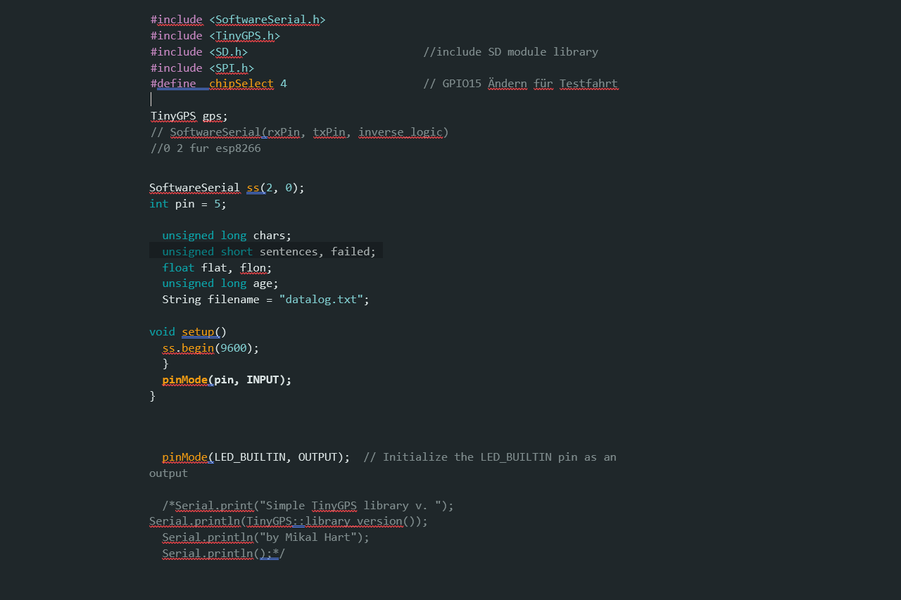
Task: Click the 'GPIO15 Ändern für Testfahrt' comment
Action: (x=521, y=84)
